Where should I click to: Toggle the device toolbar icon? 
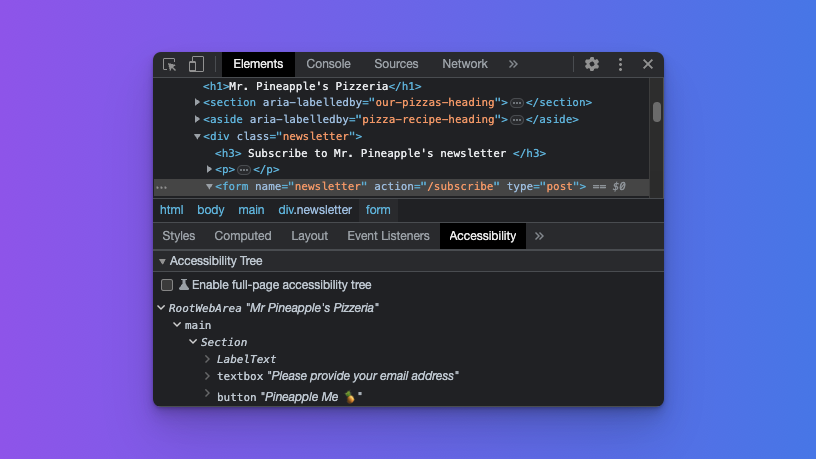tap(196, 64)
